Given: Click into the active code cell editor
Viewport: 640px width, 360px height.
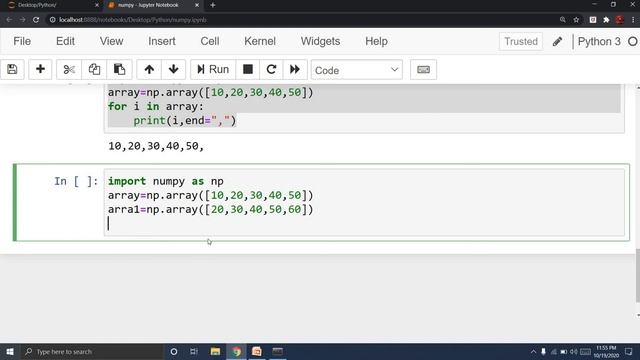Looking at the screenshot, I should (x=364, y=202).
